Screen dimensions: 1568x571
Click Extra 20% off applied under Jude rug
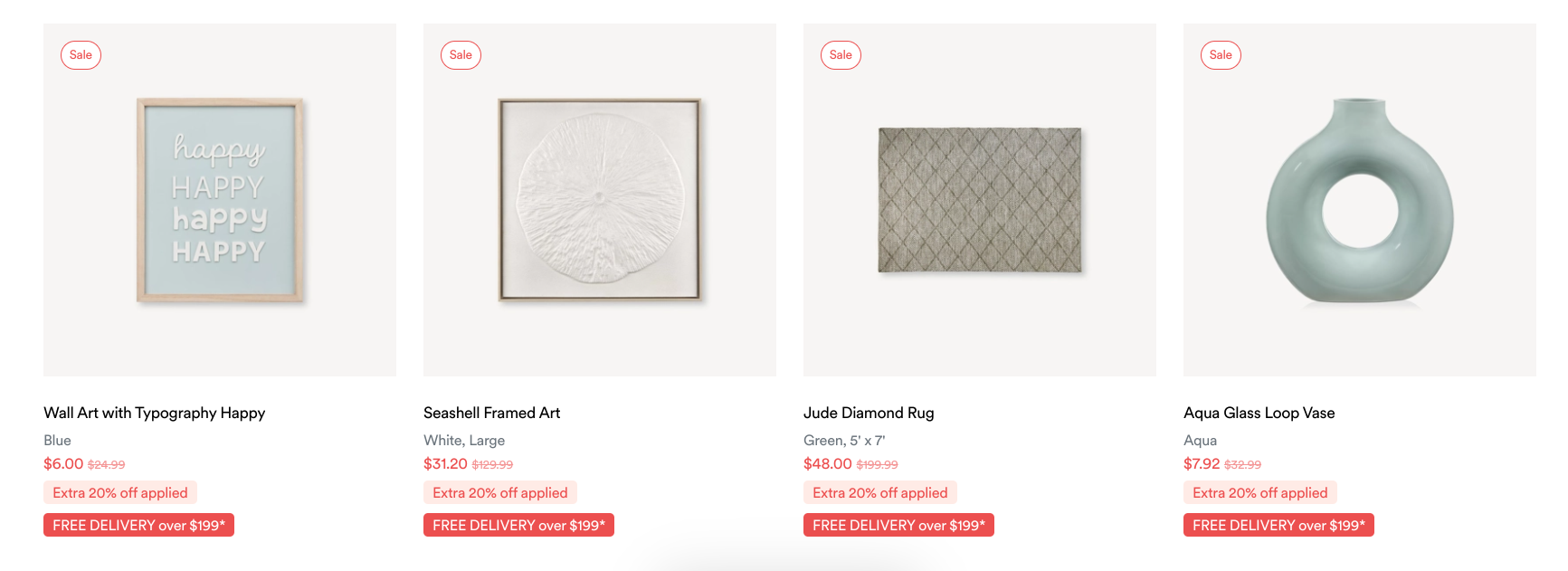coord(880,493)
